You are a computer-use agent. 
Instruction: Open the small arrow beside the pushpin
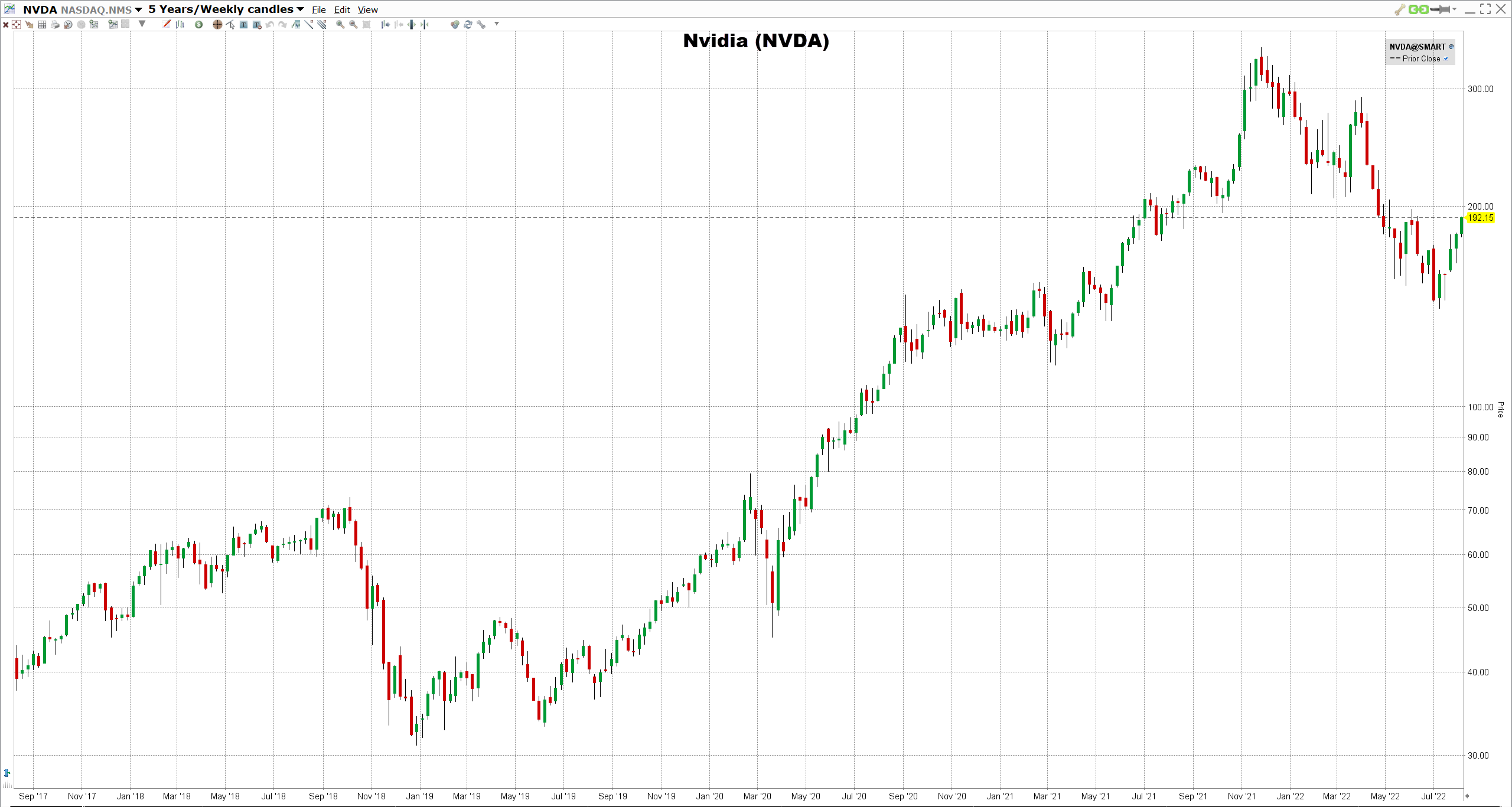pos(1454,9)
